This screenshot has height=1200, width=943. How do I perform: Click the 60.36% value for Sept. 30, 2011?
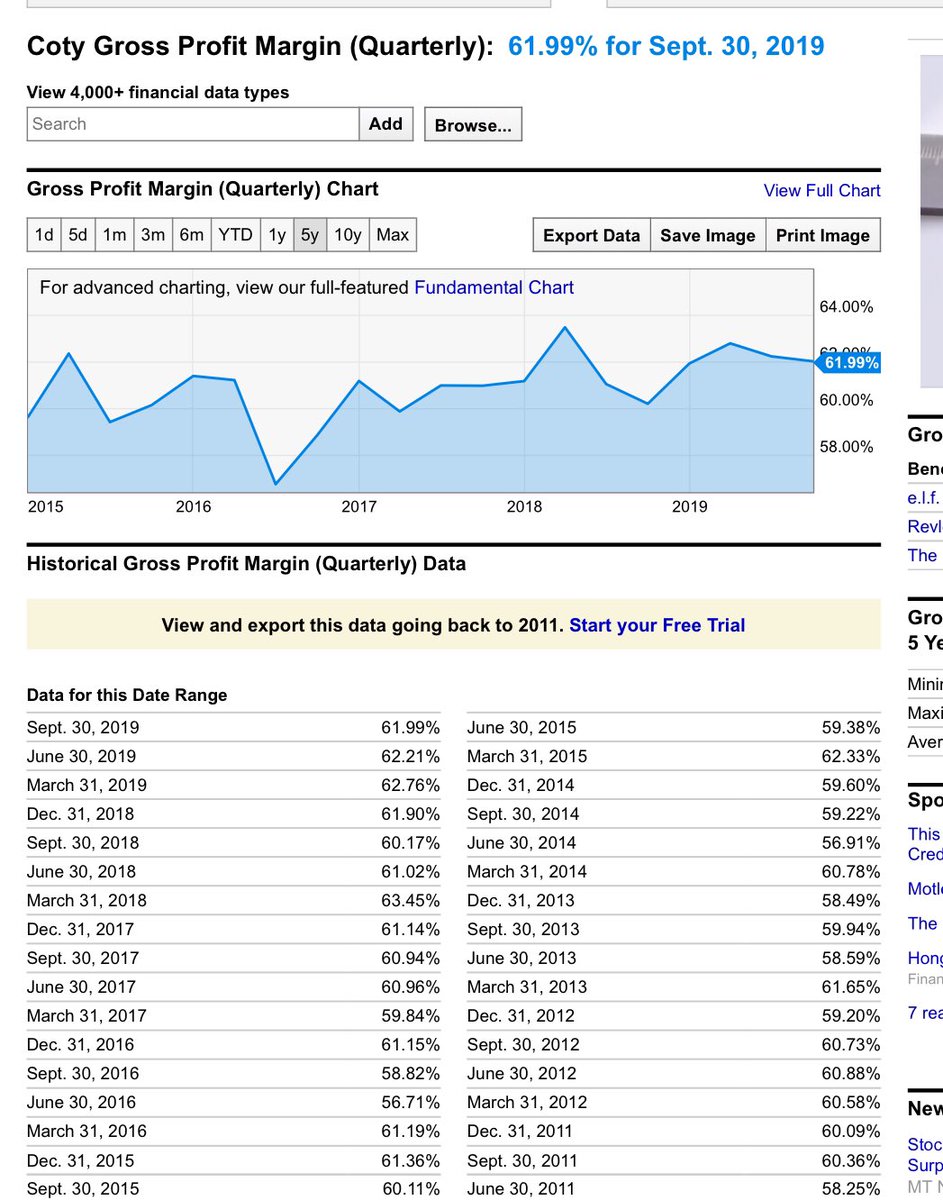pyautogui.click(x=851, y=1161)
